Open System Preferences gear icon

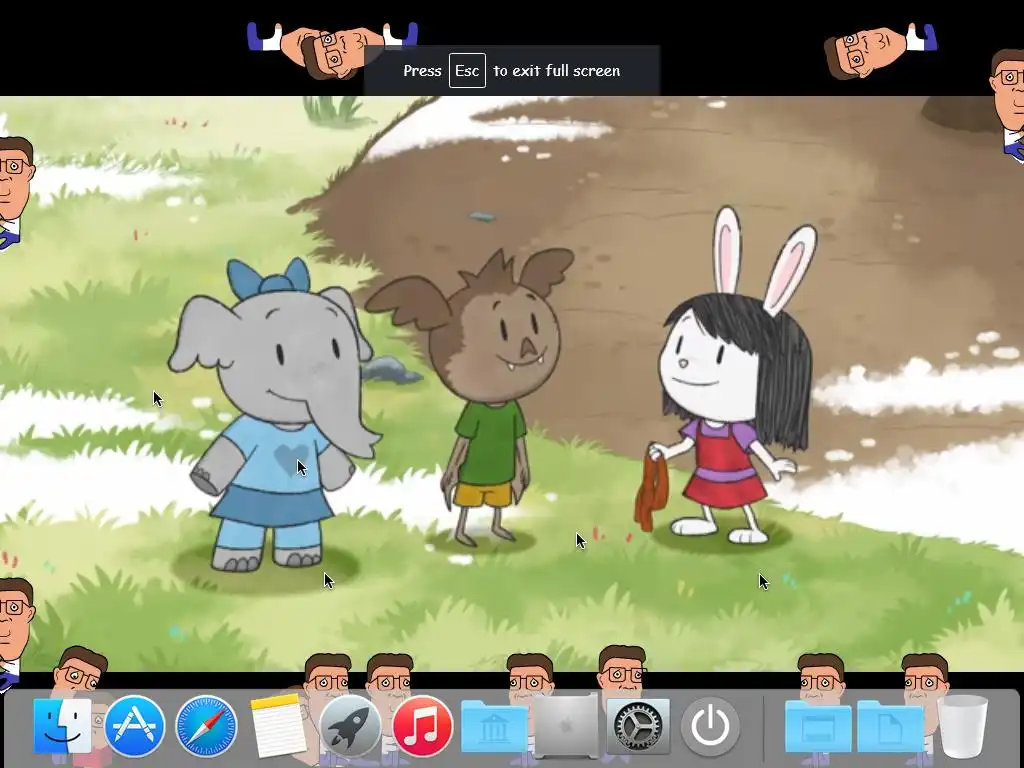(638, 726)
